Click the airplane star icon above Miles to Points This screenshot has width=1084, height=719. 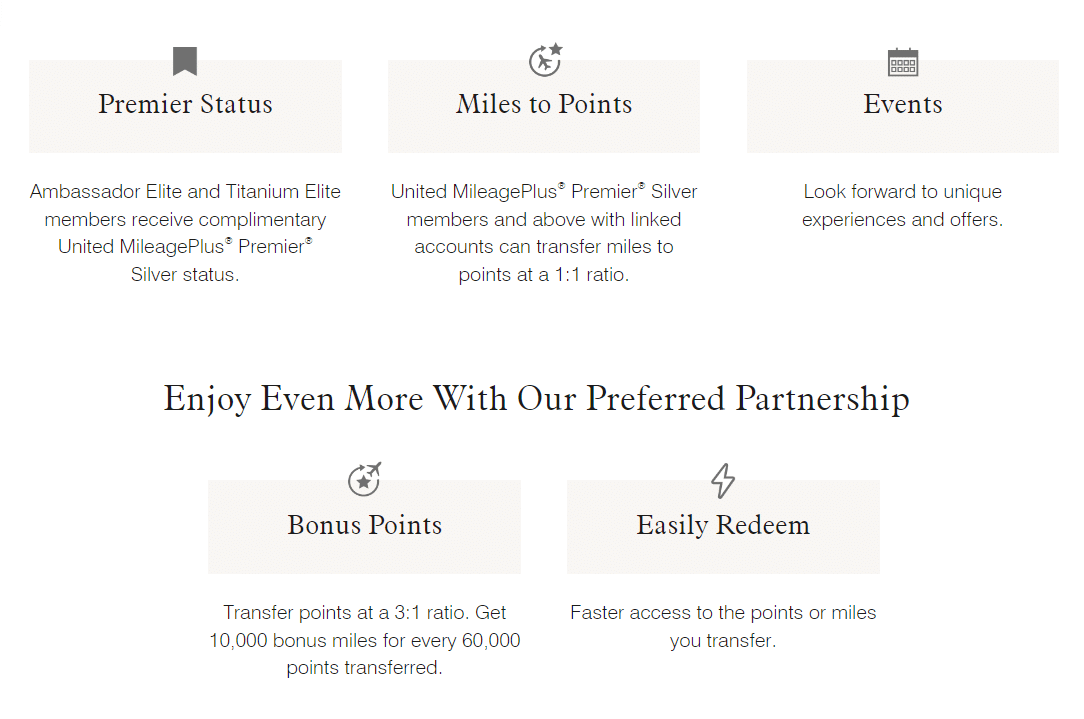tap(545, 60)
